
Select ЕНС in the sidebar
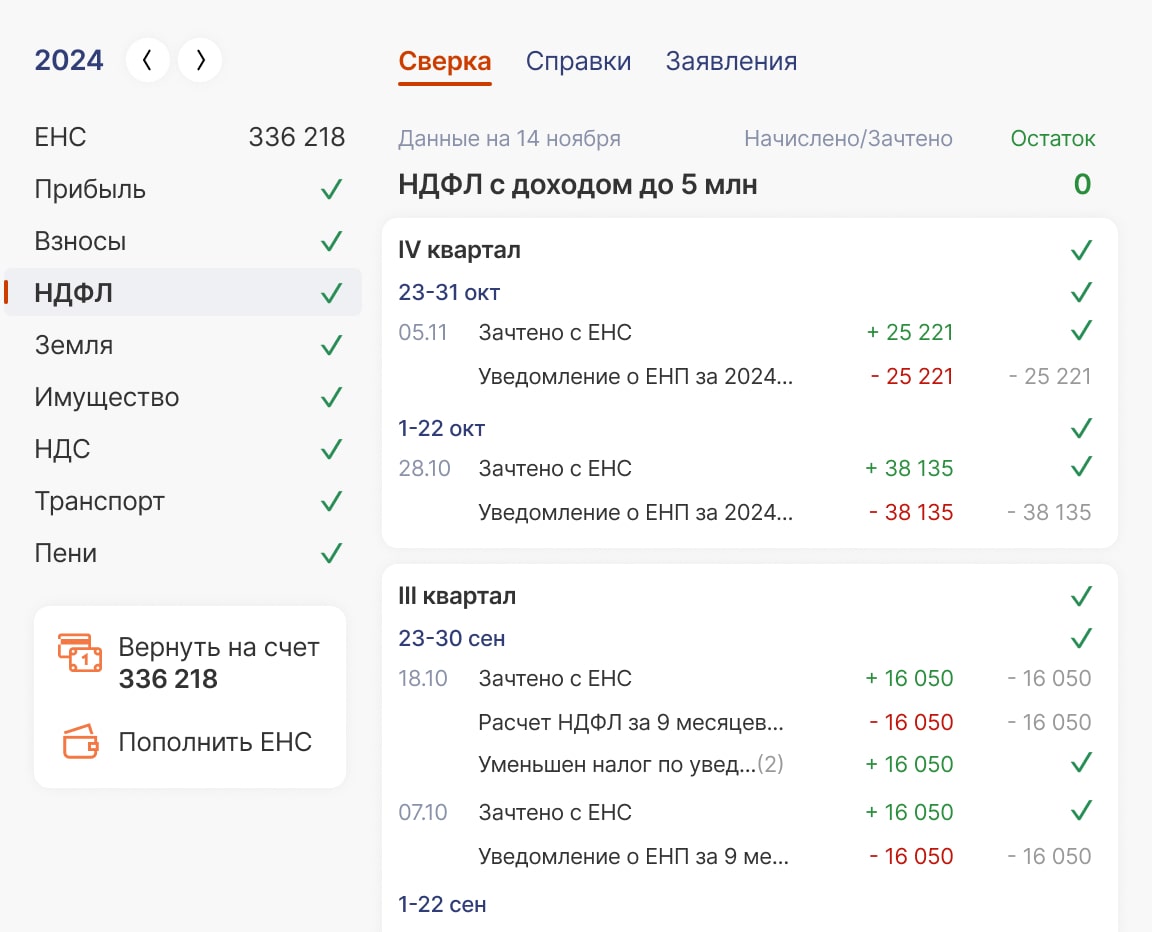pos(190,137)
